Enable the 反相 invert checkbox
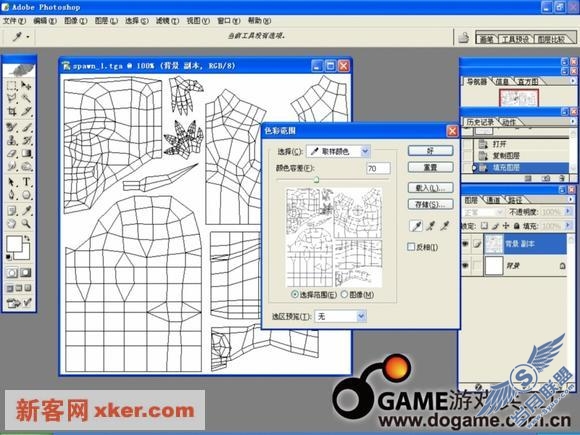This screenshot has height=435, width=580. pos(411,247)
